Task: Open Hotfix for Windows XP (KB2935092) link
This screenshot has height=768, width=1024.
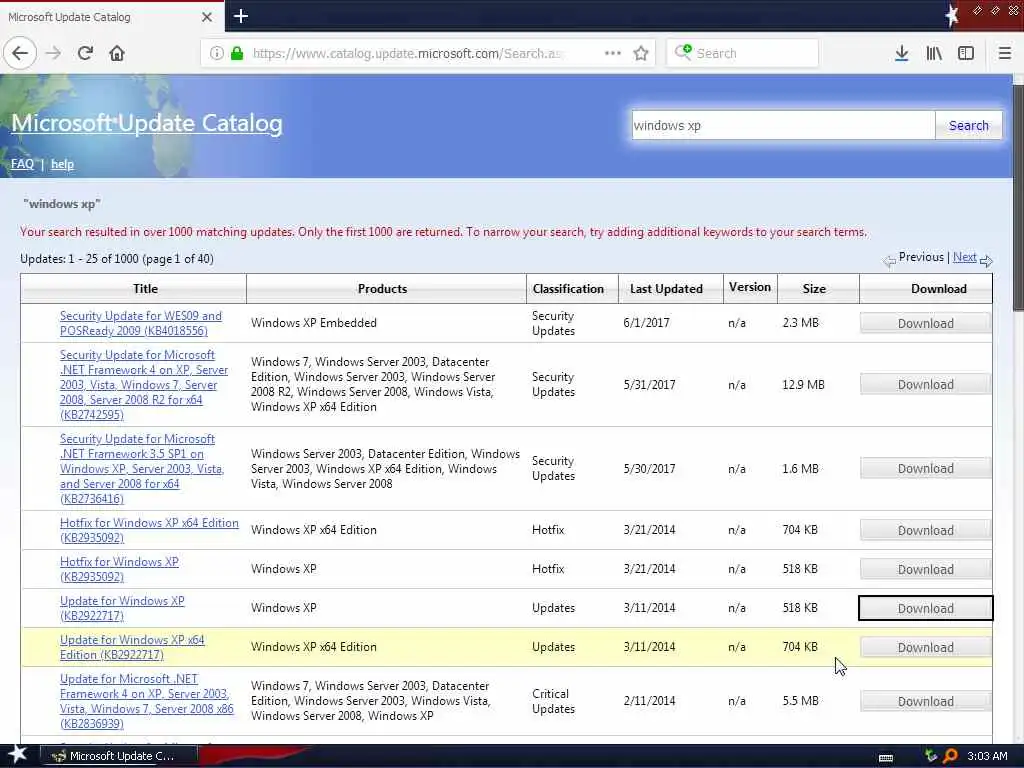Action: point(119,569)
